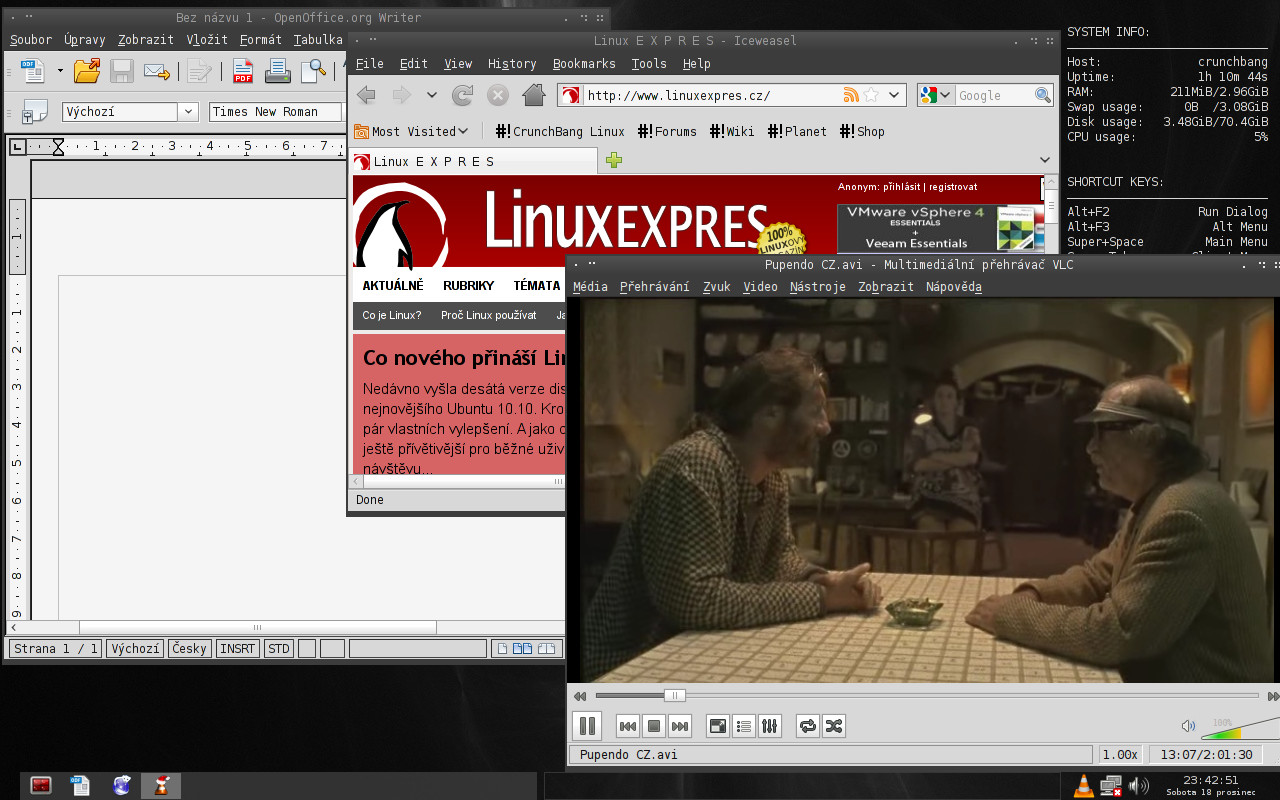
Task: Mute audio with VLC speaker icon
Action: [x=1188, y=726]
